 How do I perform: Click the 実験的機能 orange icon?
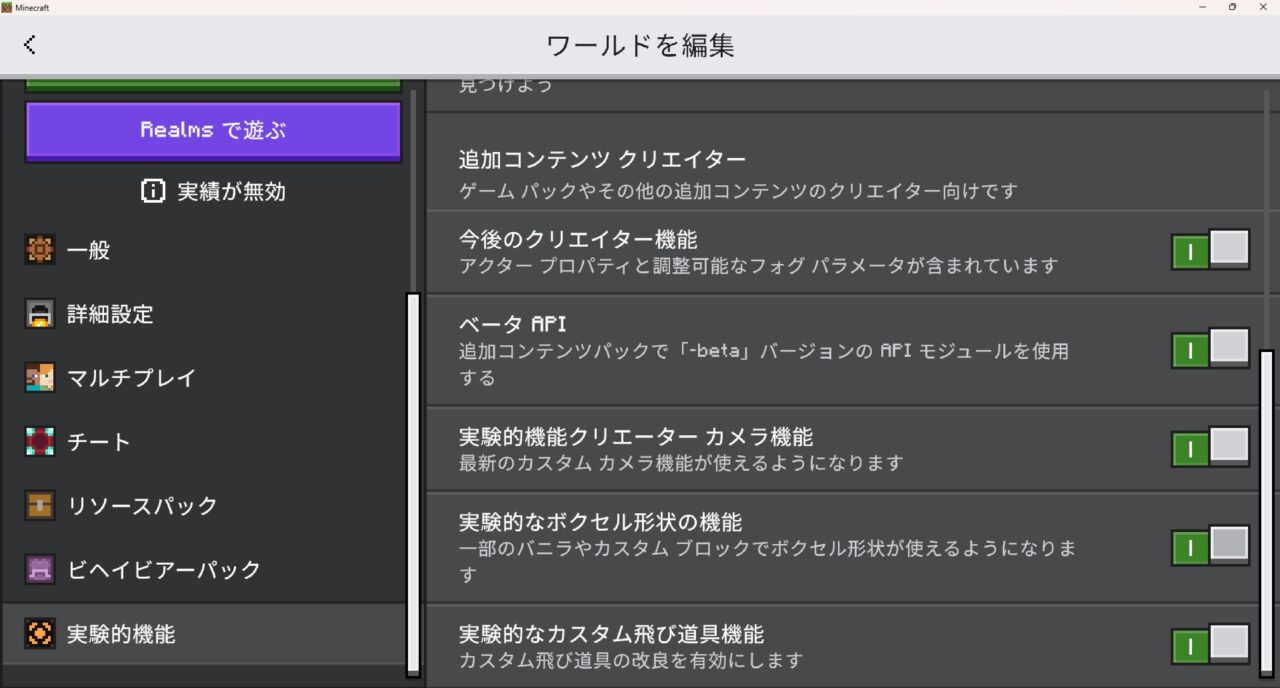pos(40,634)
